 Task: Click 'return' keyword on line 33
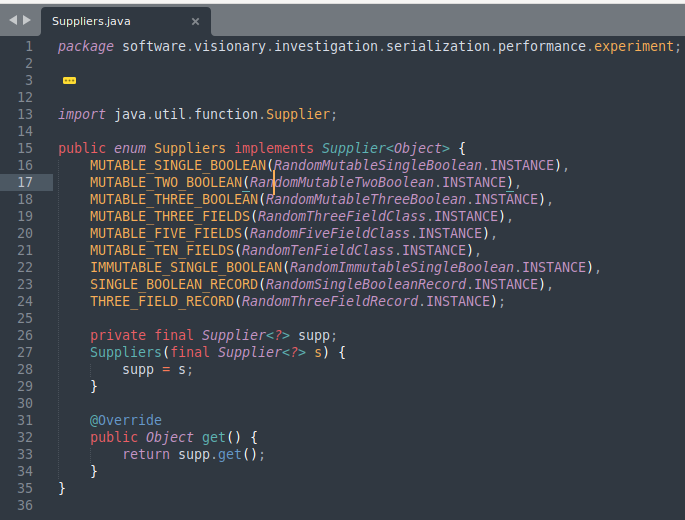pos(146,454)
